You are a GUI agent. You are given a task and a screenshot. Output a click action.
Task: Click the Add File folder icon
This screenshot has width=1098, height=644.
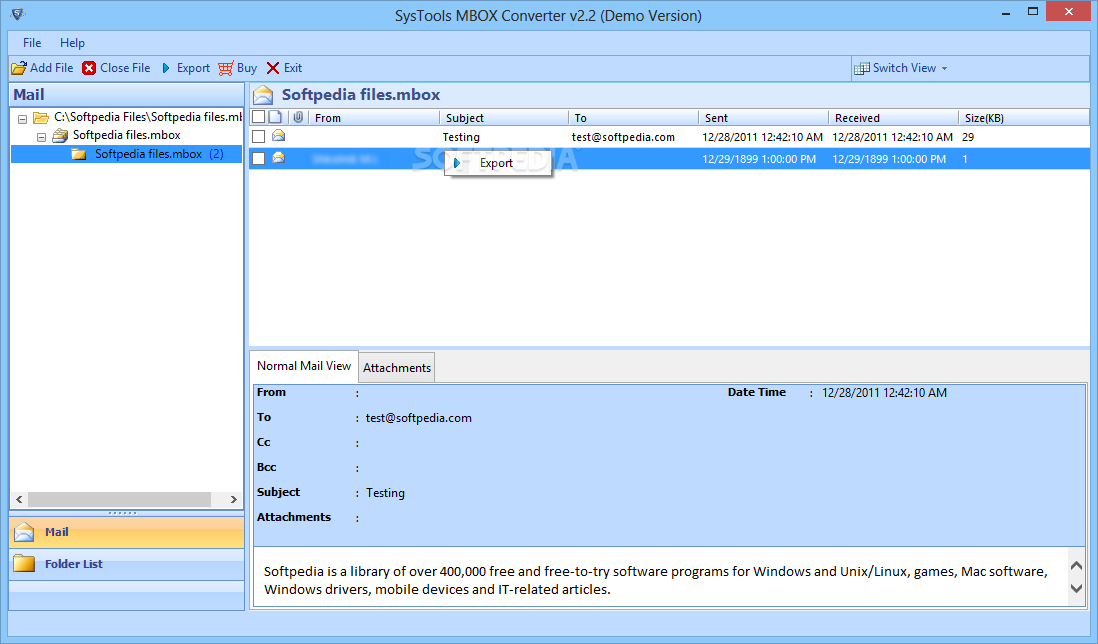pos(19,68)
